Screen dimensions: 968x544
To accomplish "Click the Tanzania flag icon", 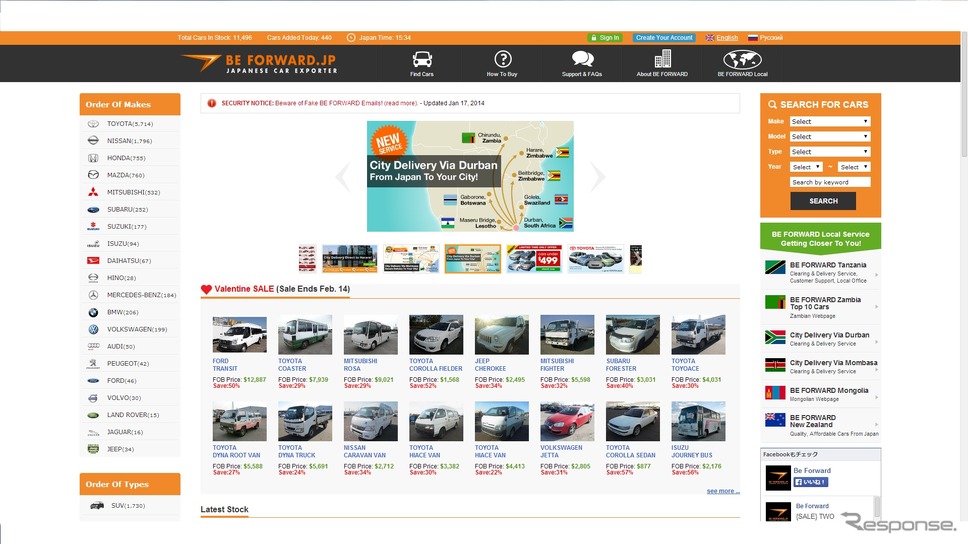I will pos(775,267).
